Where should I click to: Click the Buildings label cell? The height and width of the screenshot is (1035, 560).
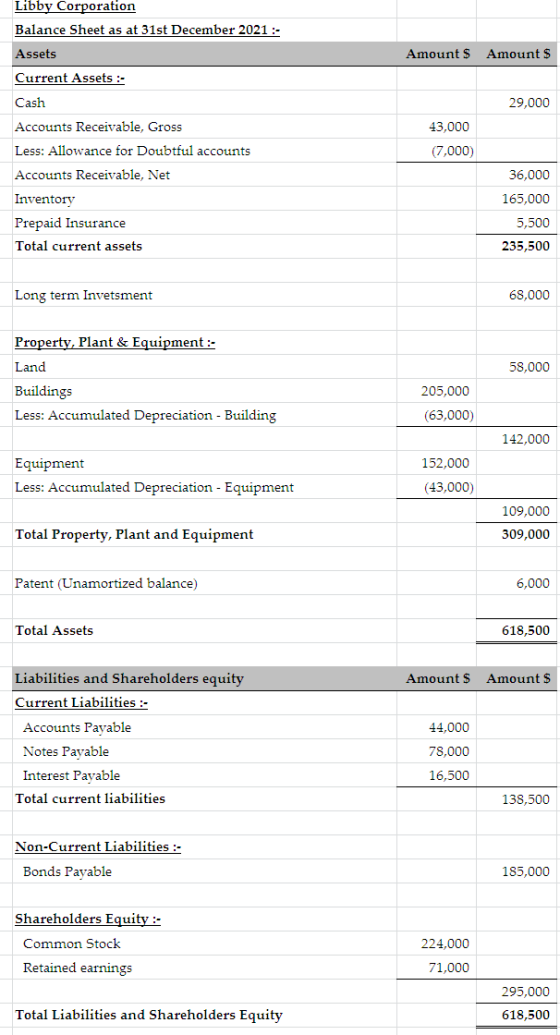44,391
